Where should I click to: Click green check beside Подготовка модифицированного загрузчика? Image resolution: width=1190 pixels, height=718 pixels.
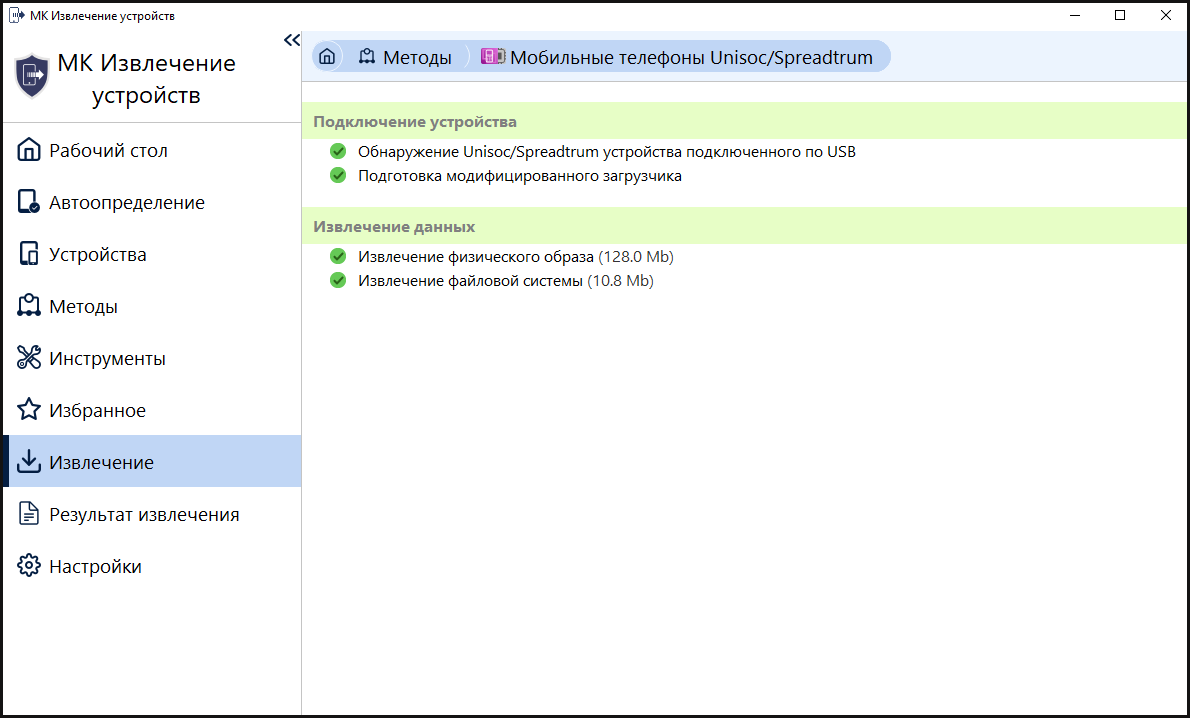click(338, 176)
